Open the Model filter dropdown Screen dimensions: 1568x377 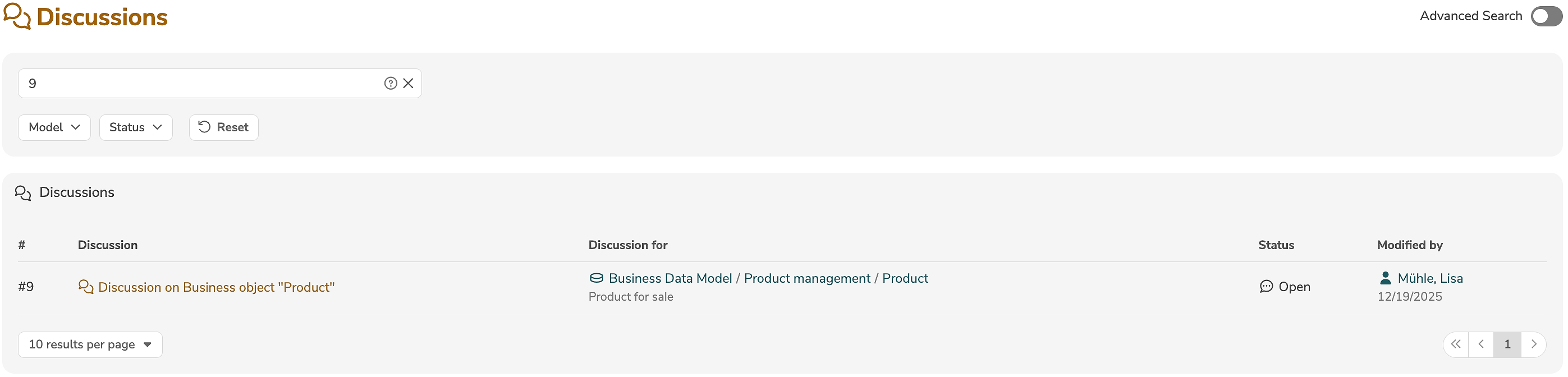(54, 127)
